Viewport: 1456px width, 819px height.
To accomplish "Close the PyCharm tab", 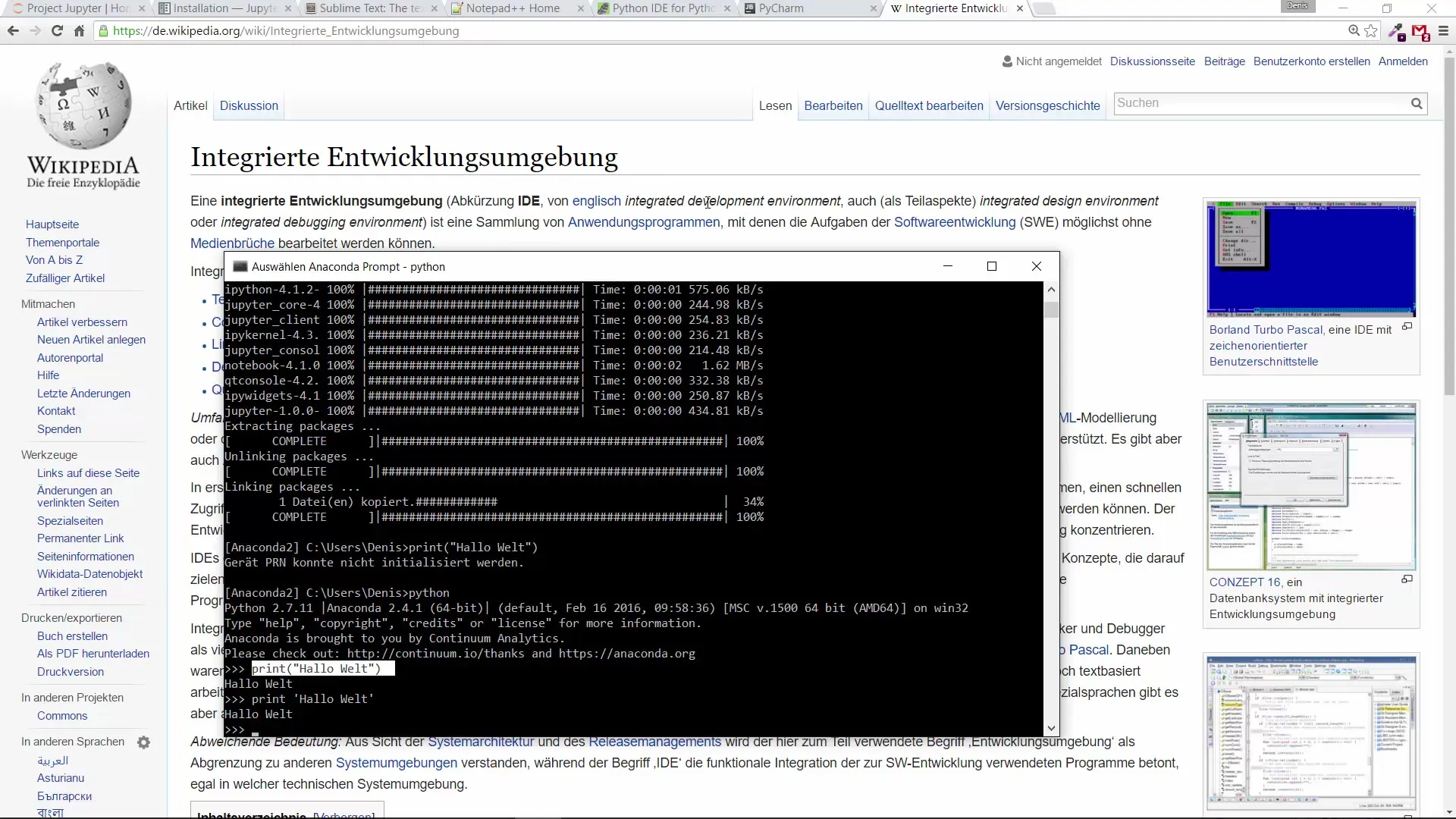I will [874, 8].
